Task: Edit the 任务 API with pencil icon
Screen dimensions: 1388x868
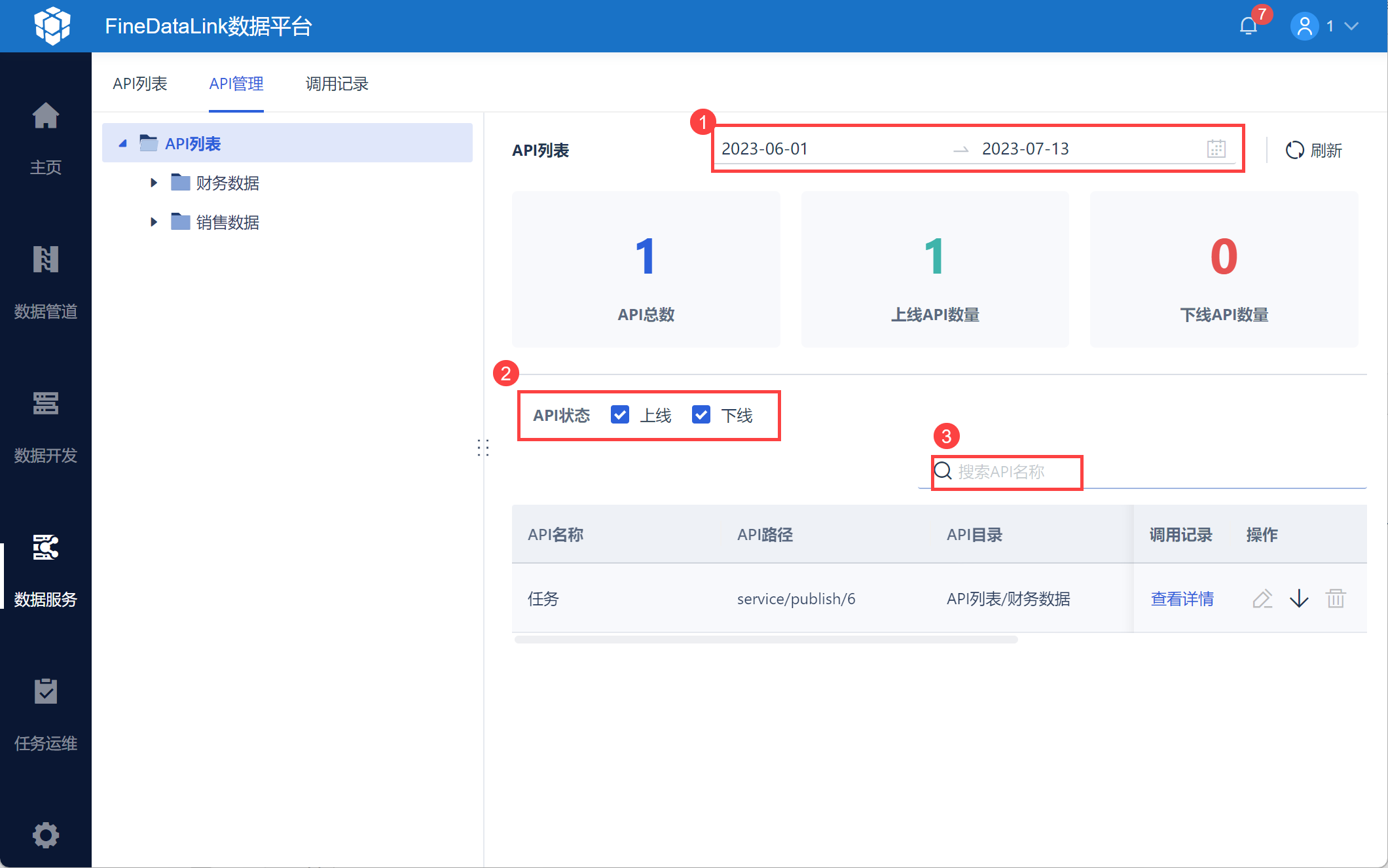Action: 1262,598
